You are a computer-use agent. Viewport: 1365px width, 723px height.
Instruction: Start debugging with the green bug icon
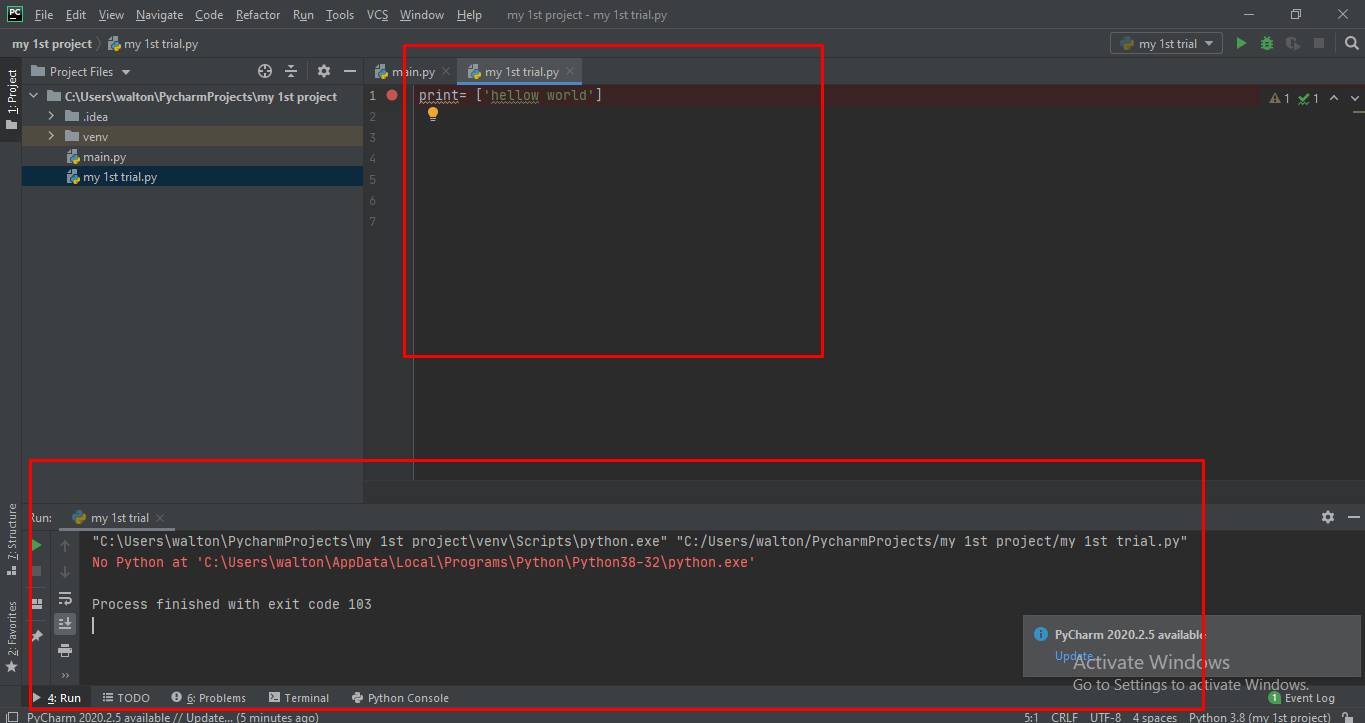[1267, 43]
